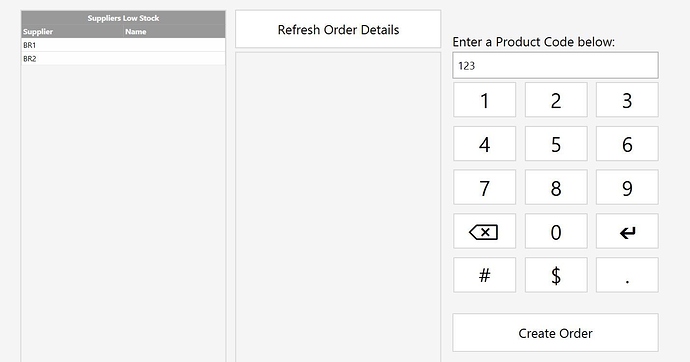This screenshot has height=362, width=690.
Task: Tap keypad number 3
Action: click(x=627, y=100)
